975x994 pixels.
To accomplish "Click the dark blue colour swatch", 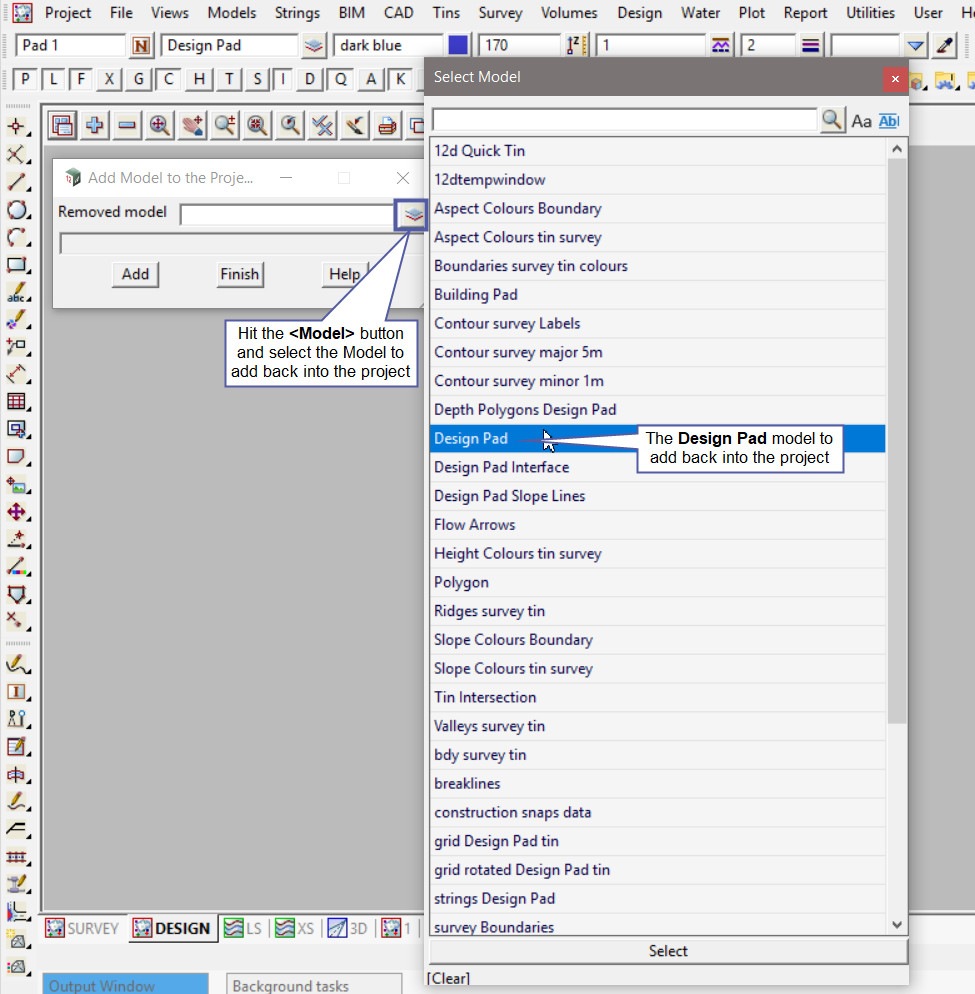I will (x=458, y=46).
